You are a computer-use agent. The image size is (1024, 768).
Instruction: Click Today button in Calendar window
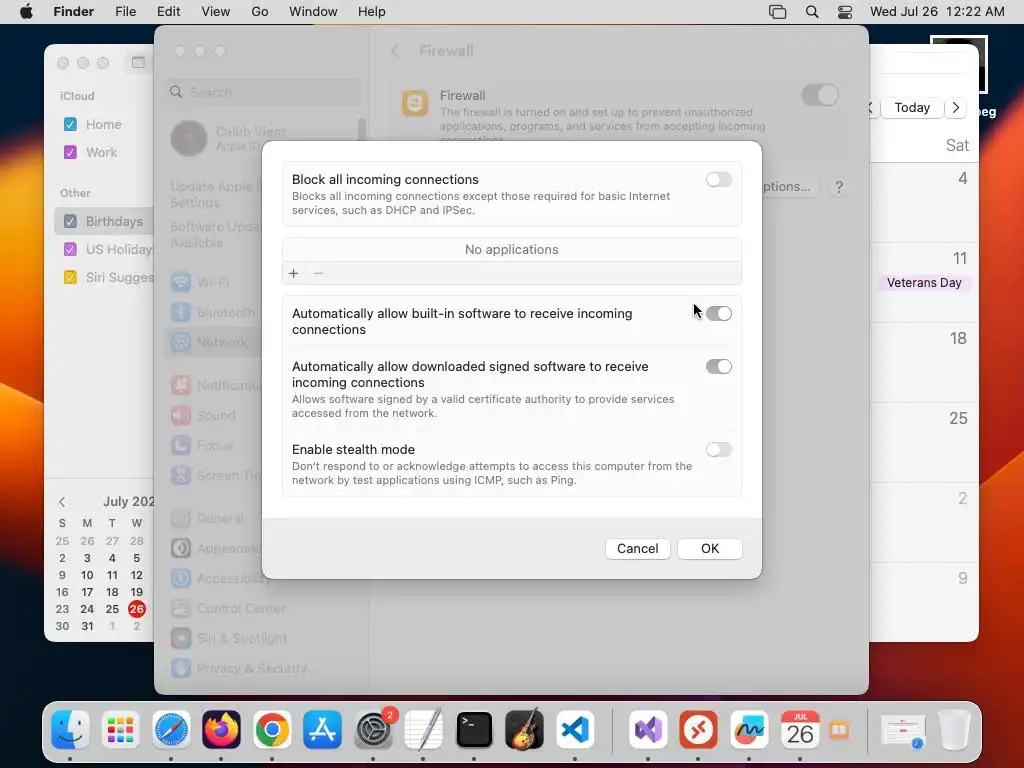[912, 108]
